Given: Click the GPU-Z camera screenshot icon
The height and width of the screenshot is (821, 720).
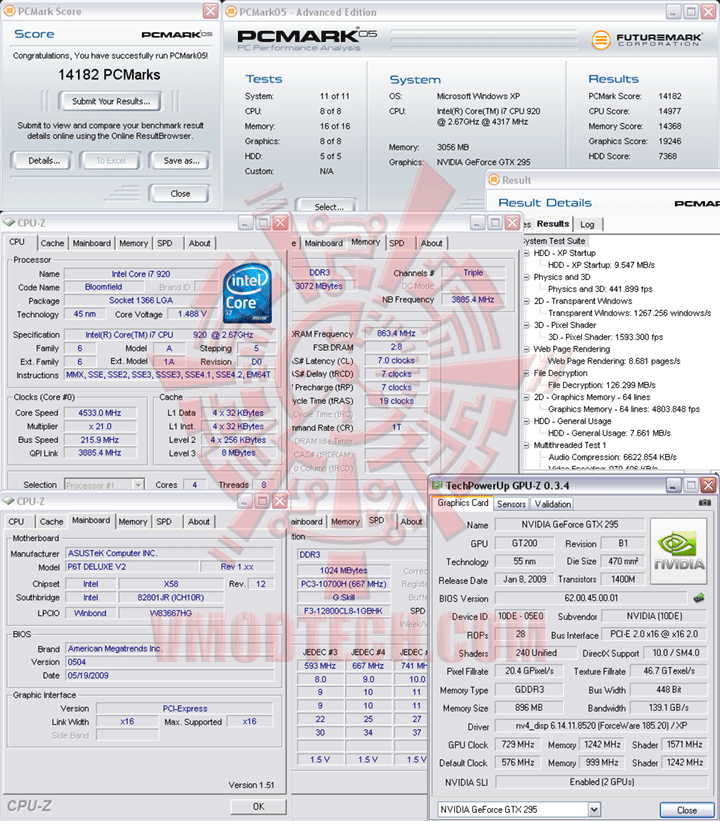Looking at the screenshot, I should pos(705,503).
